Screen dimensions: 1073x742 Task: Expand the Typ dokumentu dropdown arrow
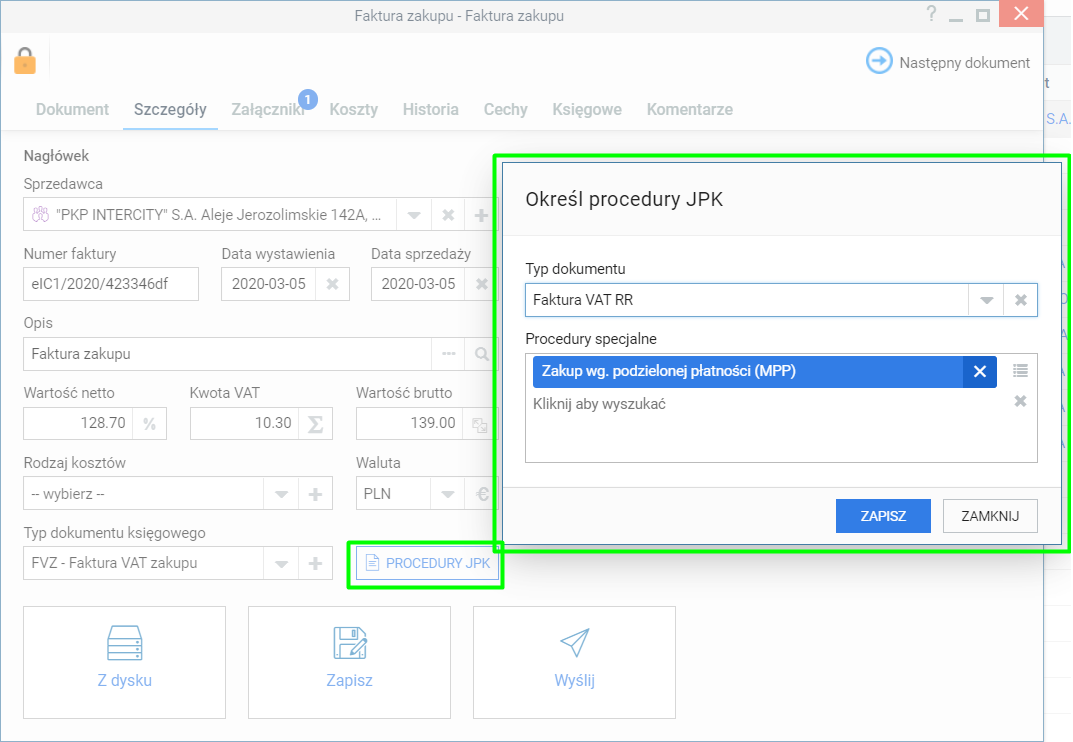point(986,300)
